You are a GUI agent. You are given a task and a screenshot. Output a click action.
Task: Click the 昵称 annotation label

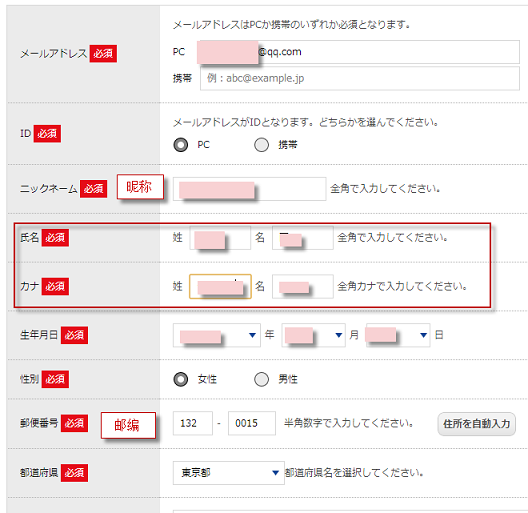pyautogui.click(x=140, y=187)
